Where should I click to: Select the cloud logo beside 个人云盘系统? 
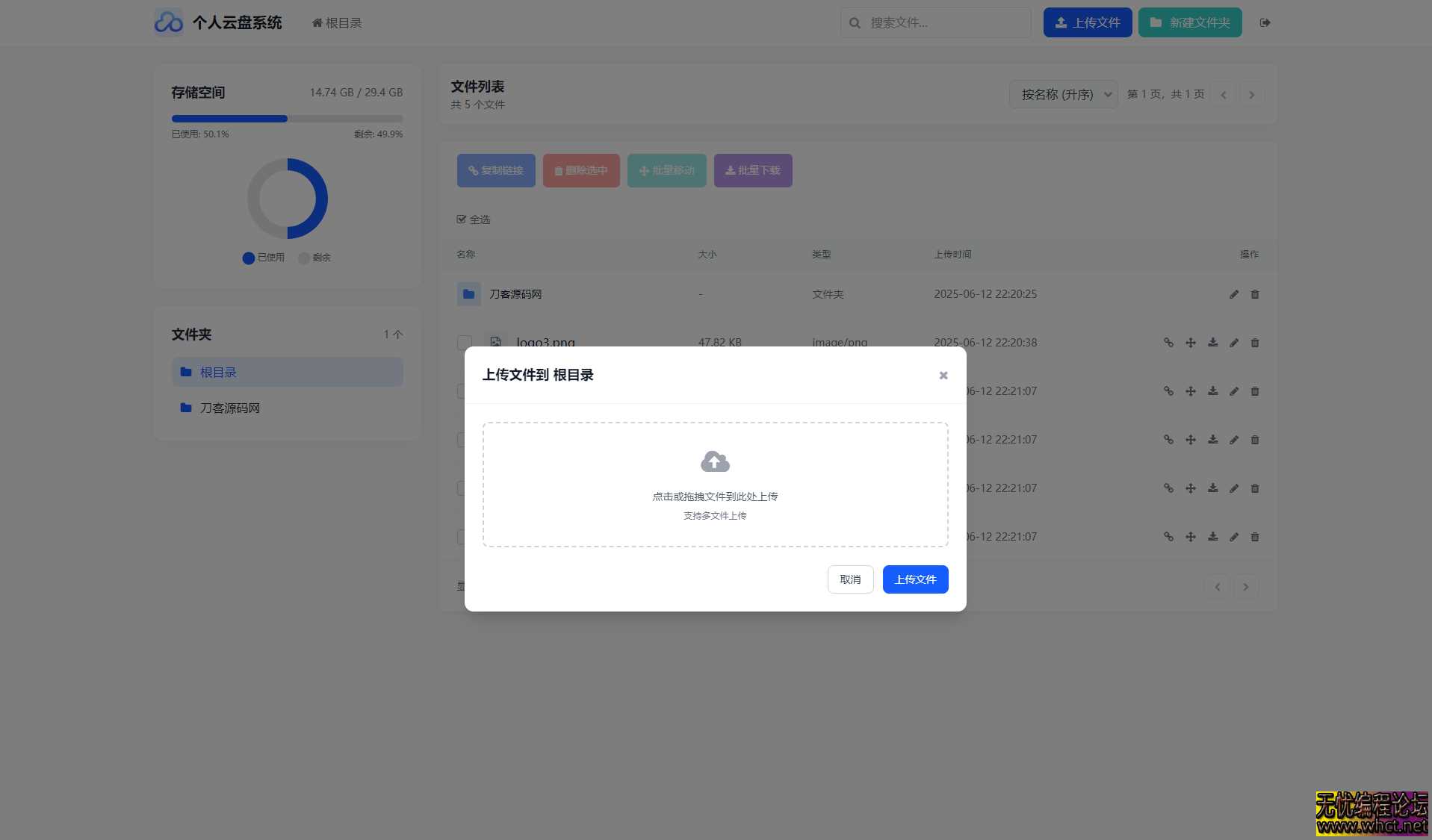pos(168,22)
